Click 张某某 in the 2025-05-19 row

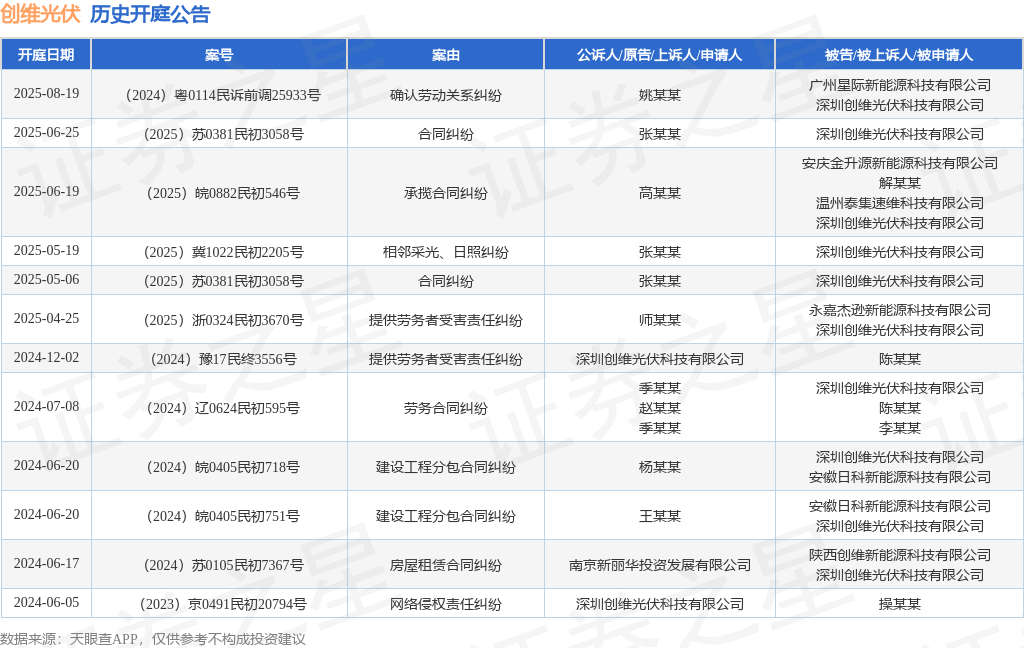coord(660,252)
